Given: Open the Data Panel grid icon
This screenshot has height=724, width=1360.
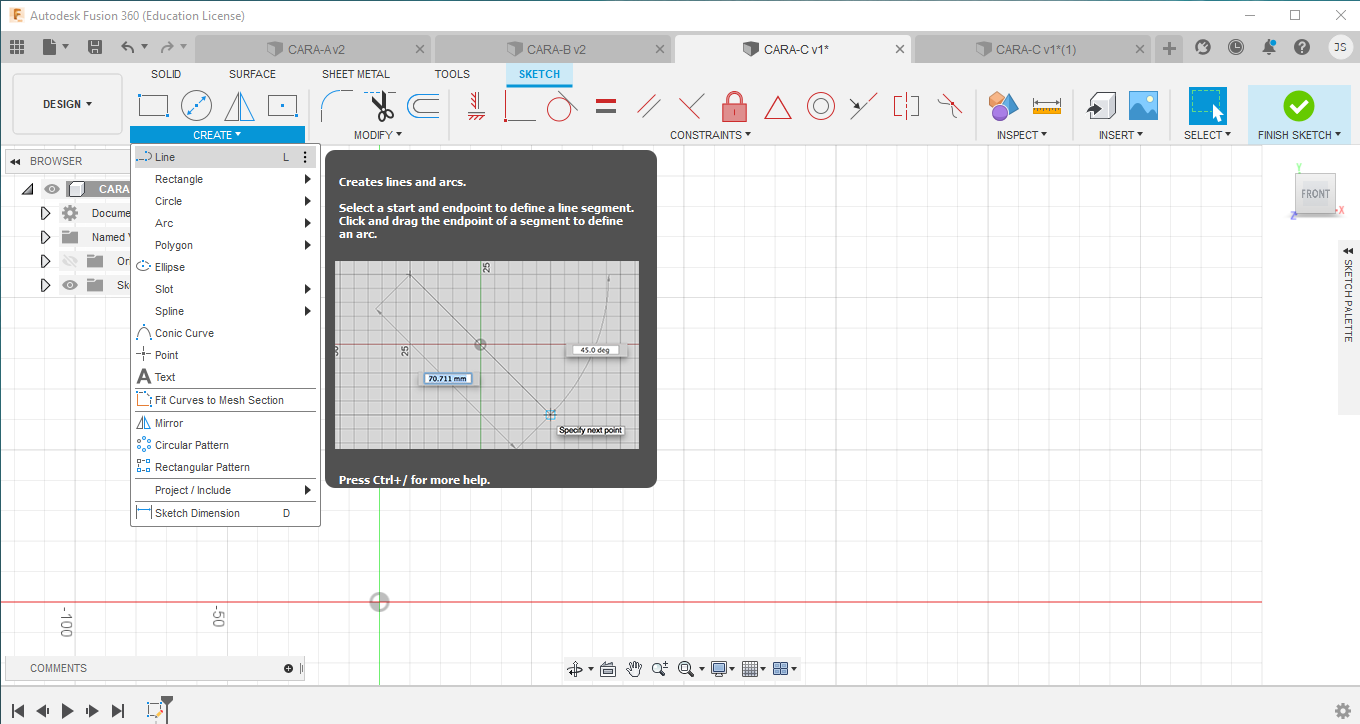Looking at the screenshot, I should coord(17,47).
